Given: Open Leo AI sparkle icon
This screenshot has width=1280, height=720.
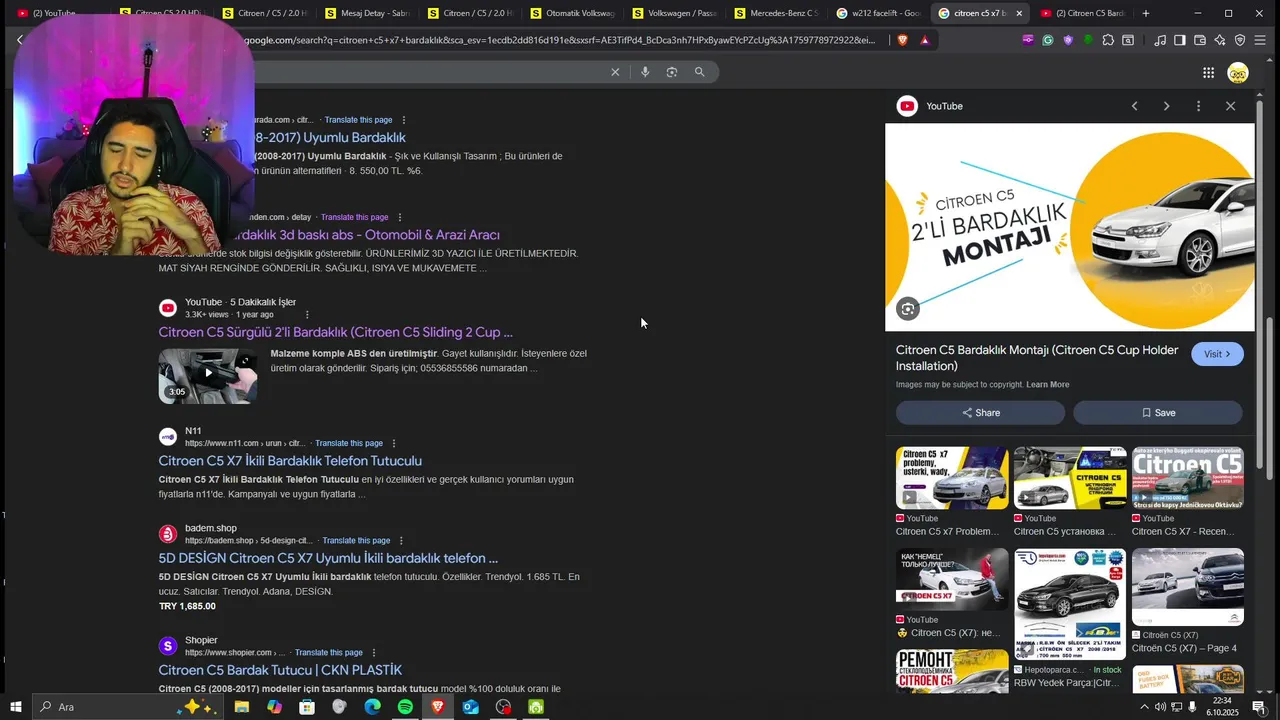Looking at the screenshot, I should 1220,40.
